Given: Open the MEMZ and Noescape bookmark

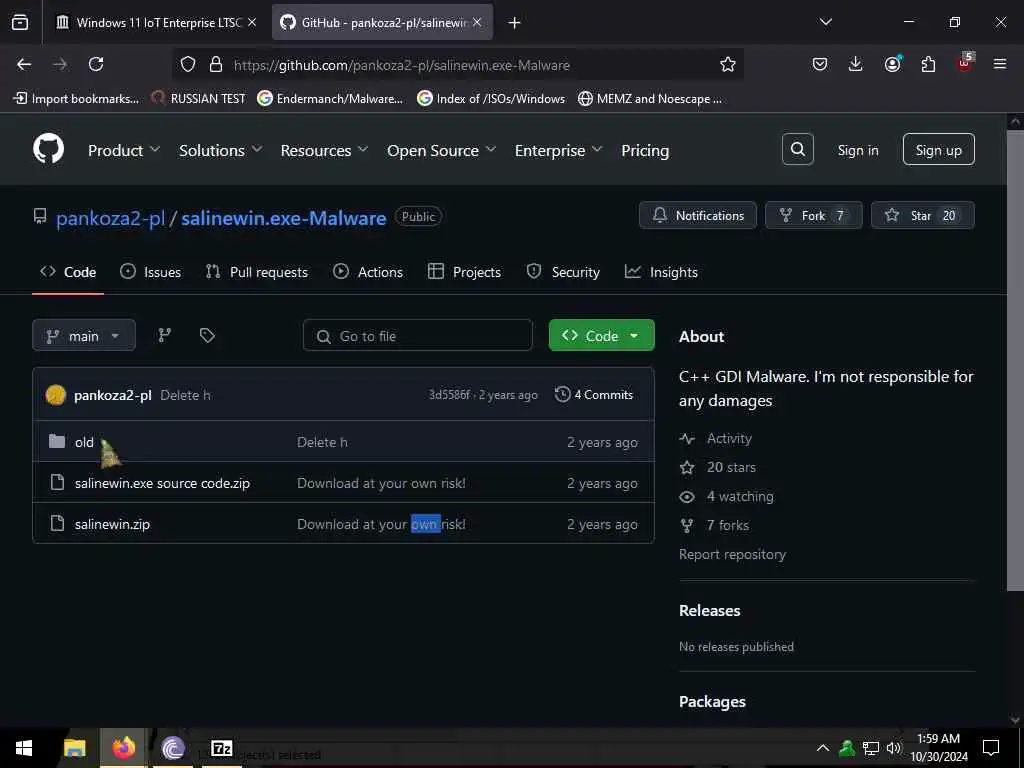Looking at the screenshot, I should [x=650, y=99].
